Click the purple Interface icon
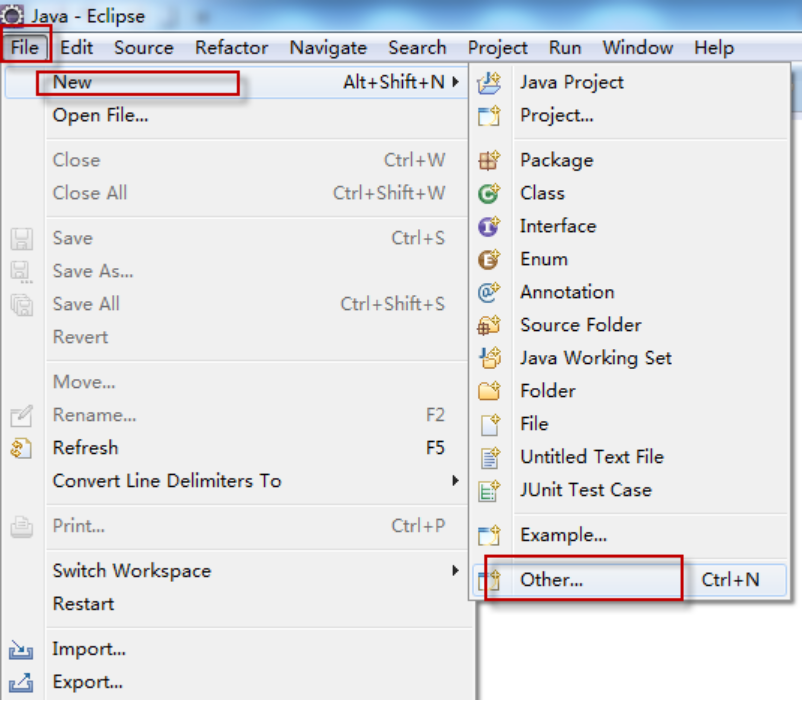 coord(489,226)
